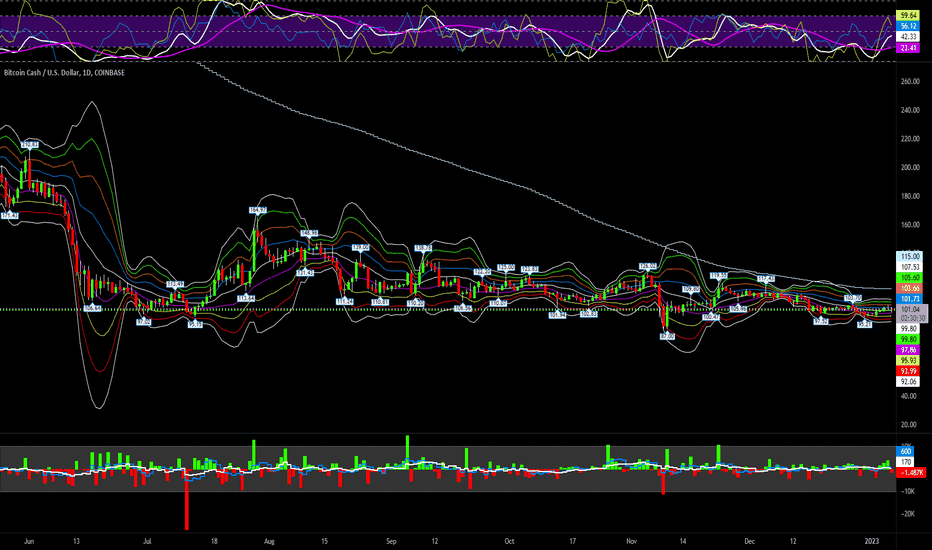Viewport: 932px width, 550px height.
Task: Click the 18 date after Jul
Action: 214,542
